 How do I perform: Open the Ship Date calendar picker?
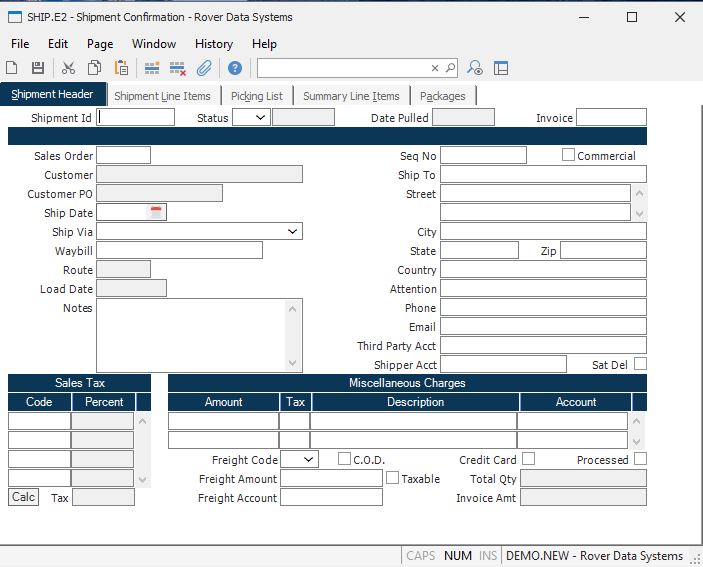click(x=156, y=212)
